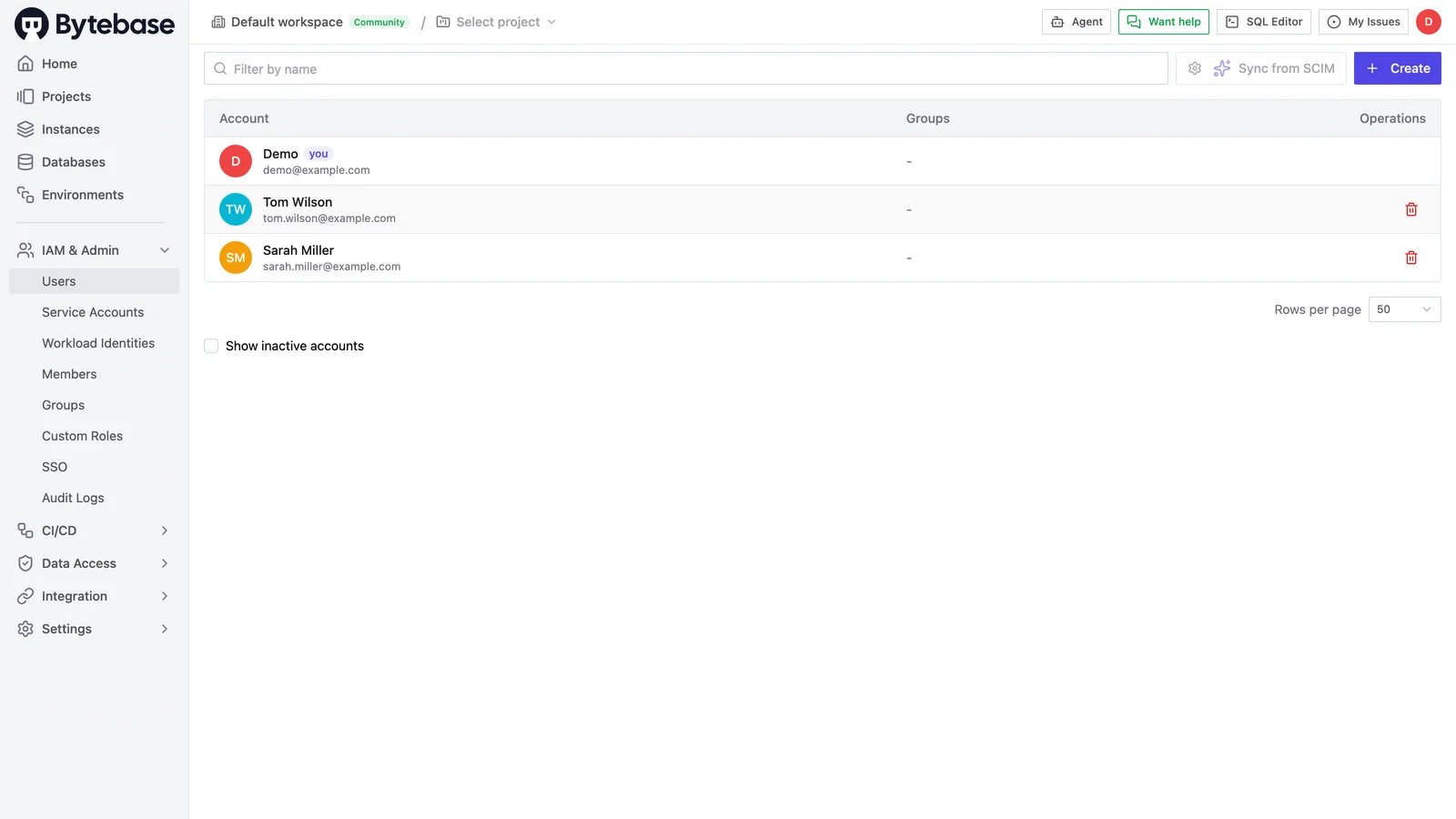Expand the Data Access section chevron

tap(165, 563)
